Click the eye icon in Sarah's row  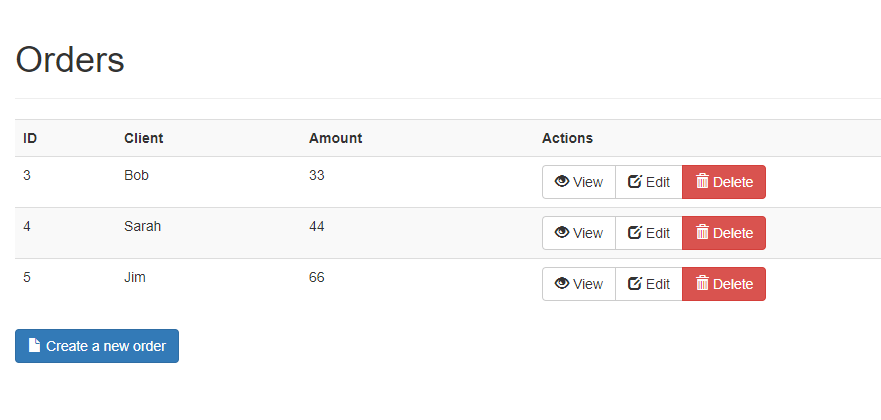tap(562, 233)
